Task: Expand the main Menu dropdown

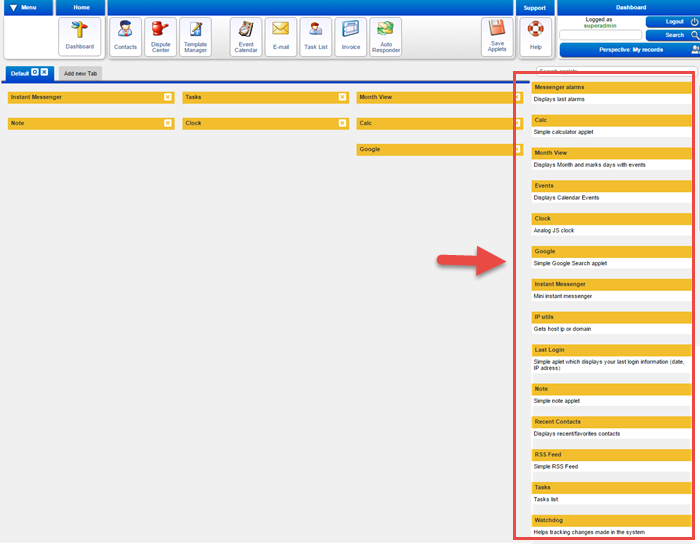Action: pos(28,8)
